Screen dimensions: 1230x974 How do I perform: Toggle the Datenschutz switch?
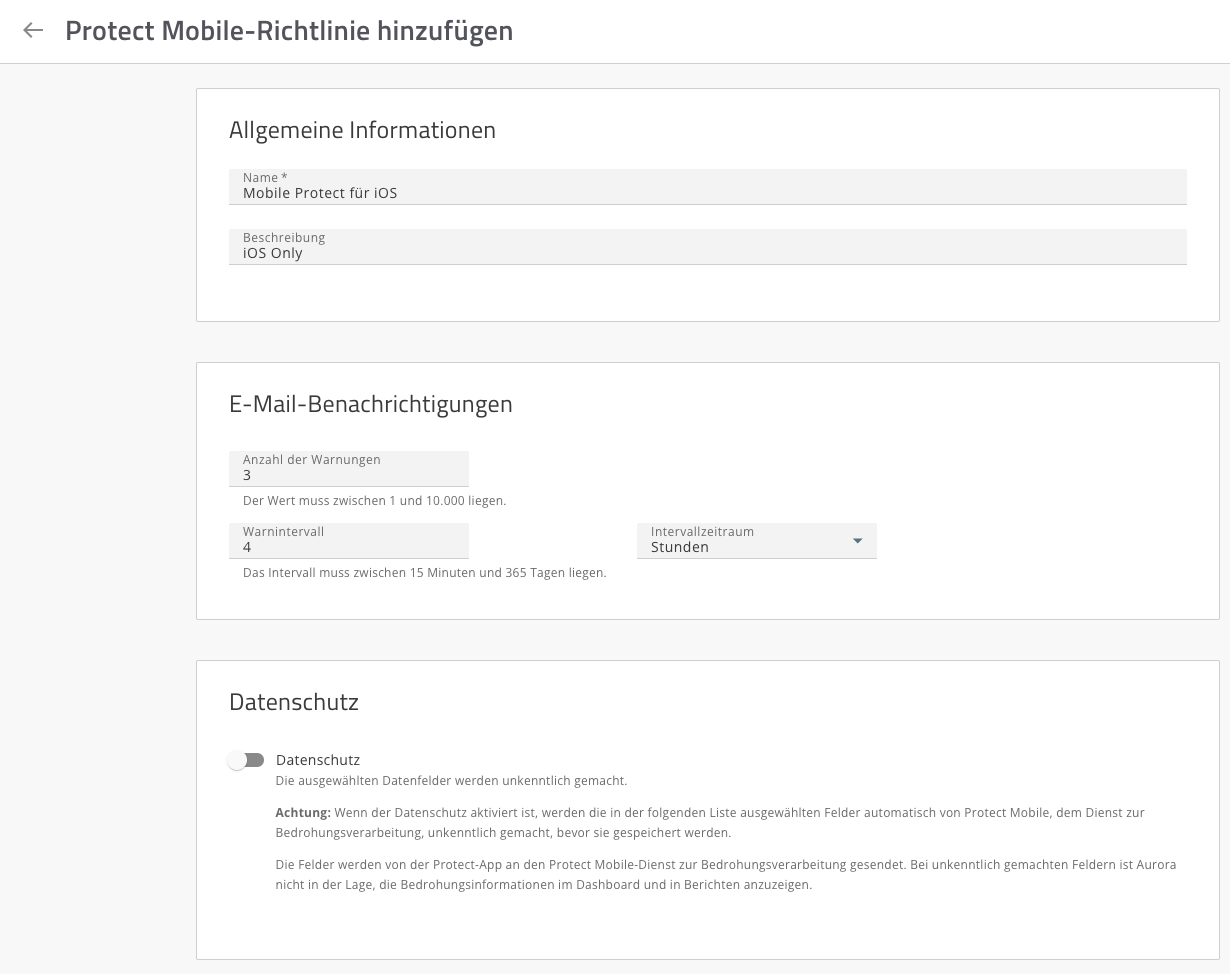[x=246, y=760]
